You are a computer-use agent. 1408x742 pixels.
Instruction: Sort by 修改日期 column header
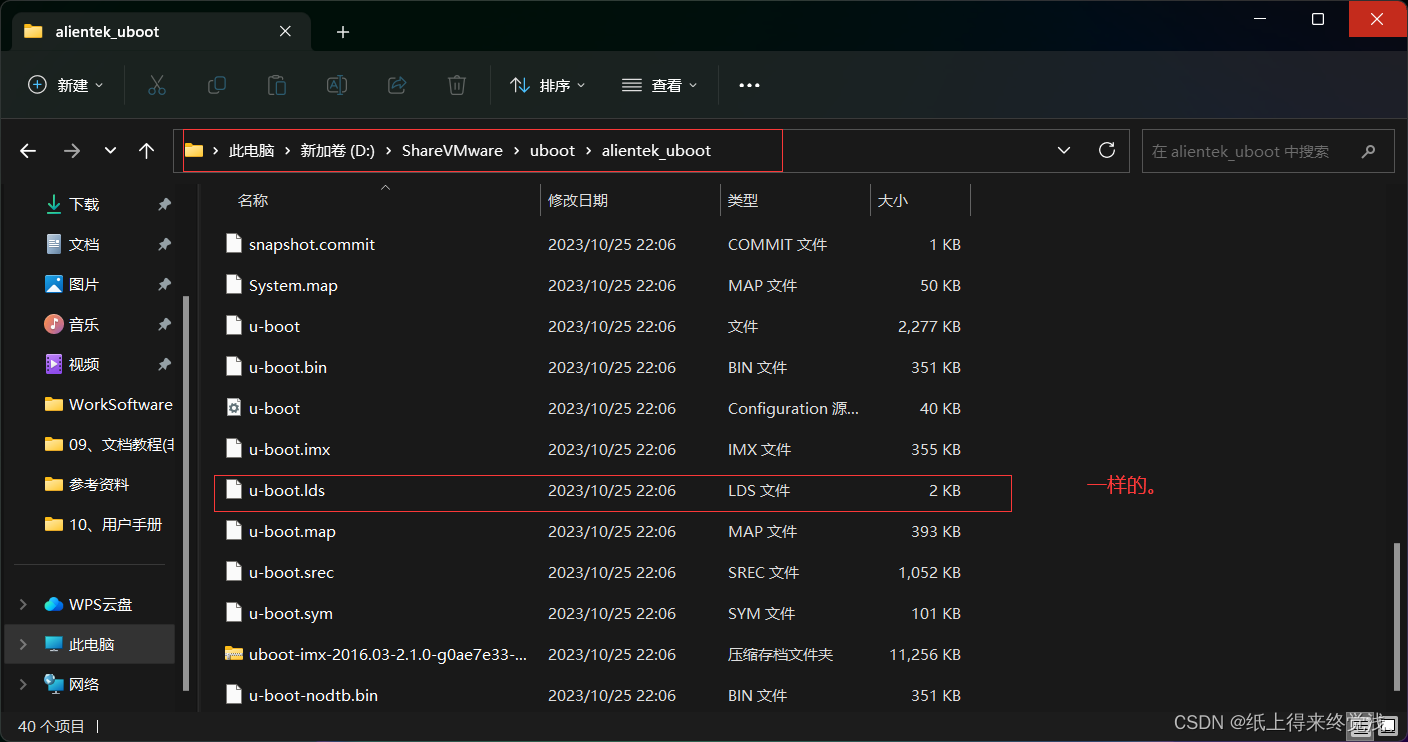click(x=578, y=201)
